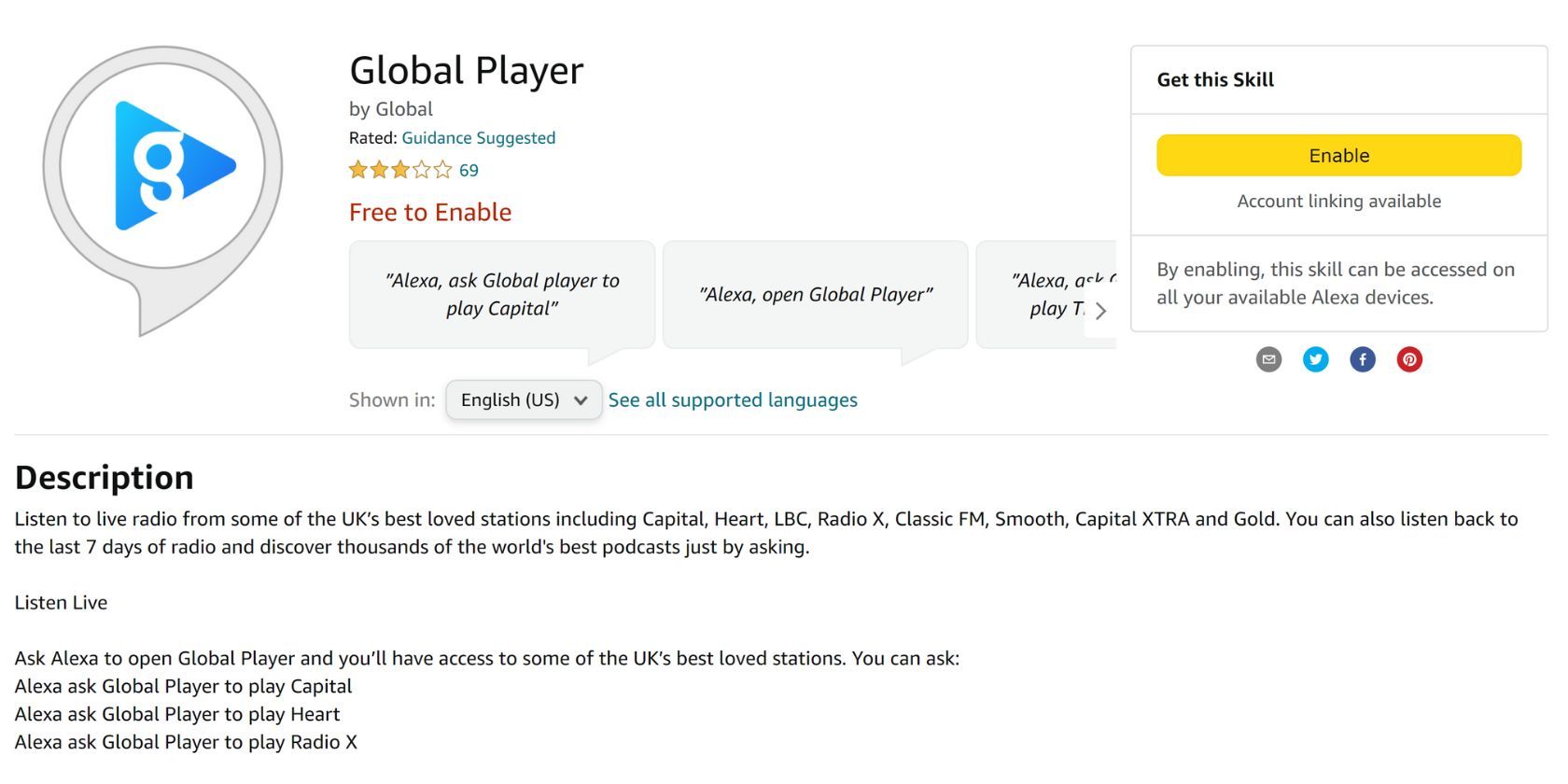Open See all supported languages
The width and height of the screenshot is (1568, 784).
pyautogui.click(x=733, y=399)
